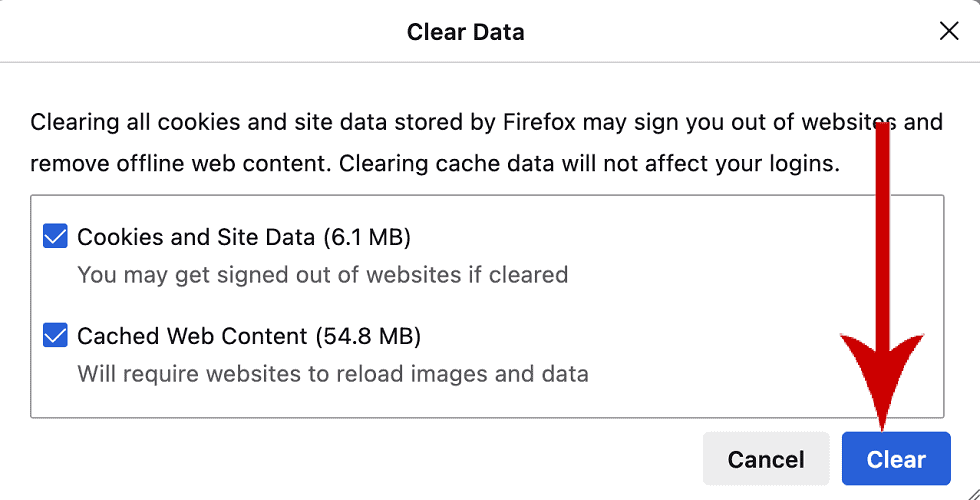Screen dimensions: 980x500
Task: Uncheck the Cached Web Content checkbox
Action: [55, 336]
